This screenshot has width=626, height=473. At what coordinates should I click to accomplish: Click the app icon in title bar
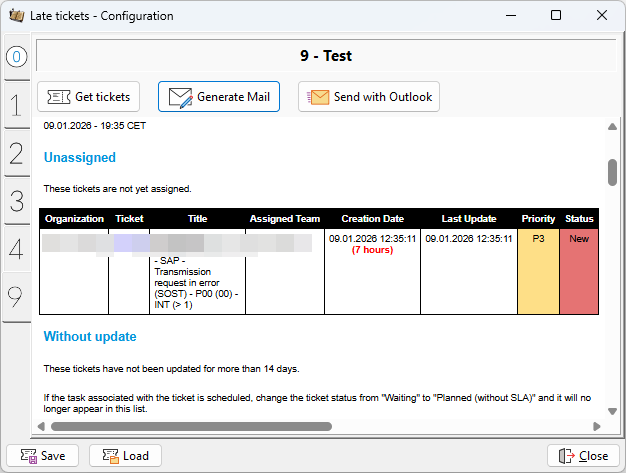(x=16, y=16)
